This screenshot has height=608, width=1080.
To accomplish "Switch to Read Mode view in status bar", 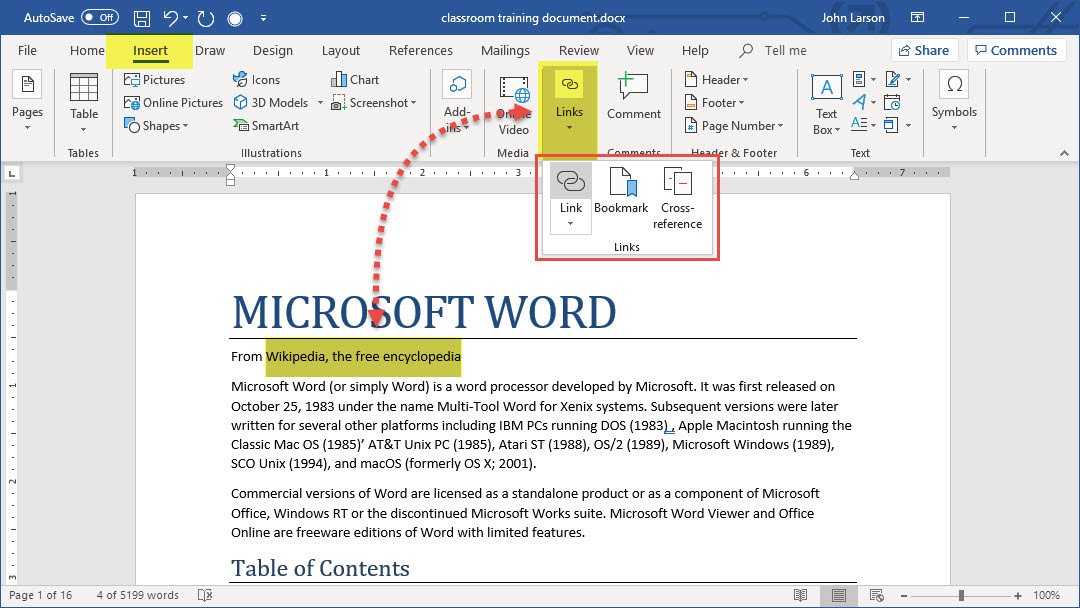I will 800,595.
